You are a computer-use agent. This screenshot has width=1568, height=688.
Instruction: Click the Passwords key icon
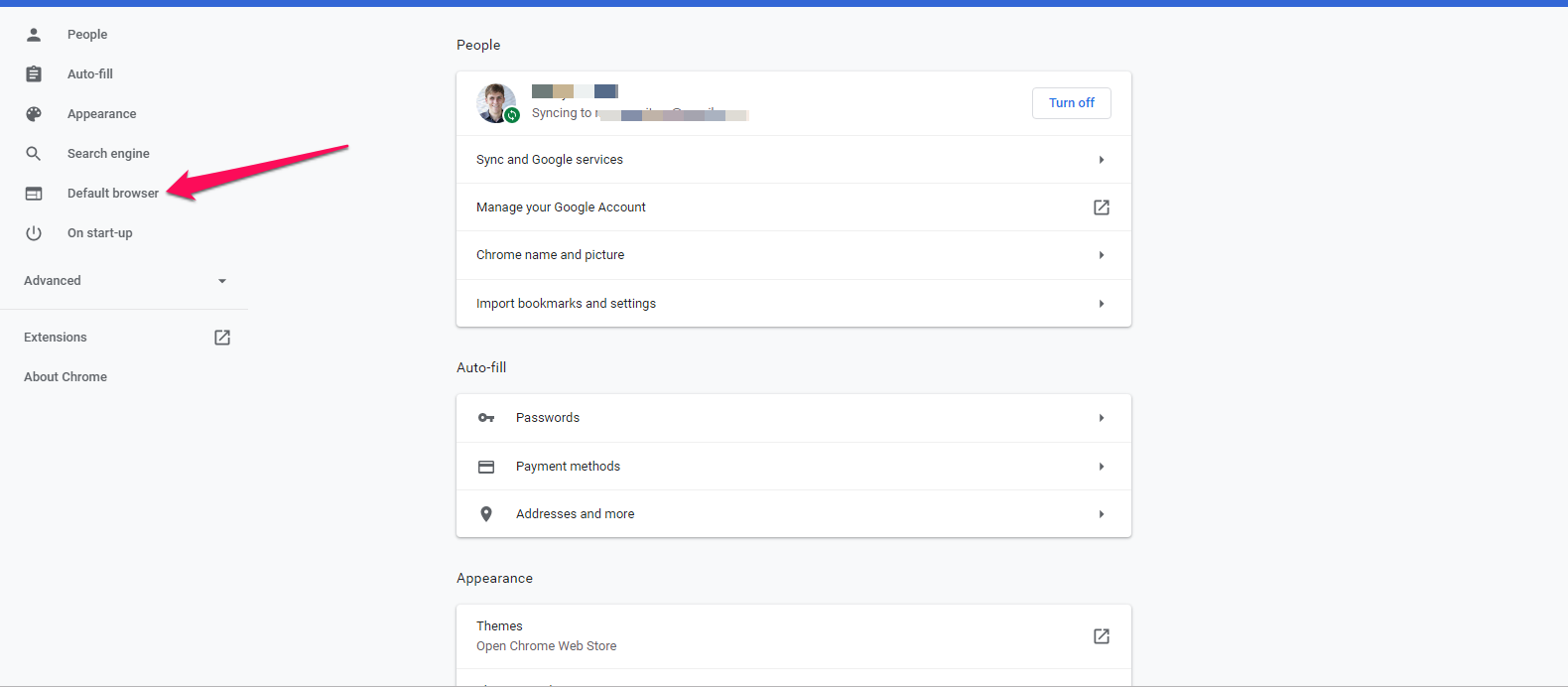[486, 418]
